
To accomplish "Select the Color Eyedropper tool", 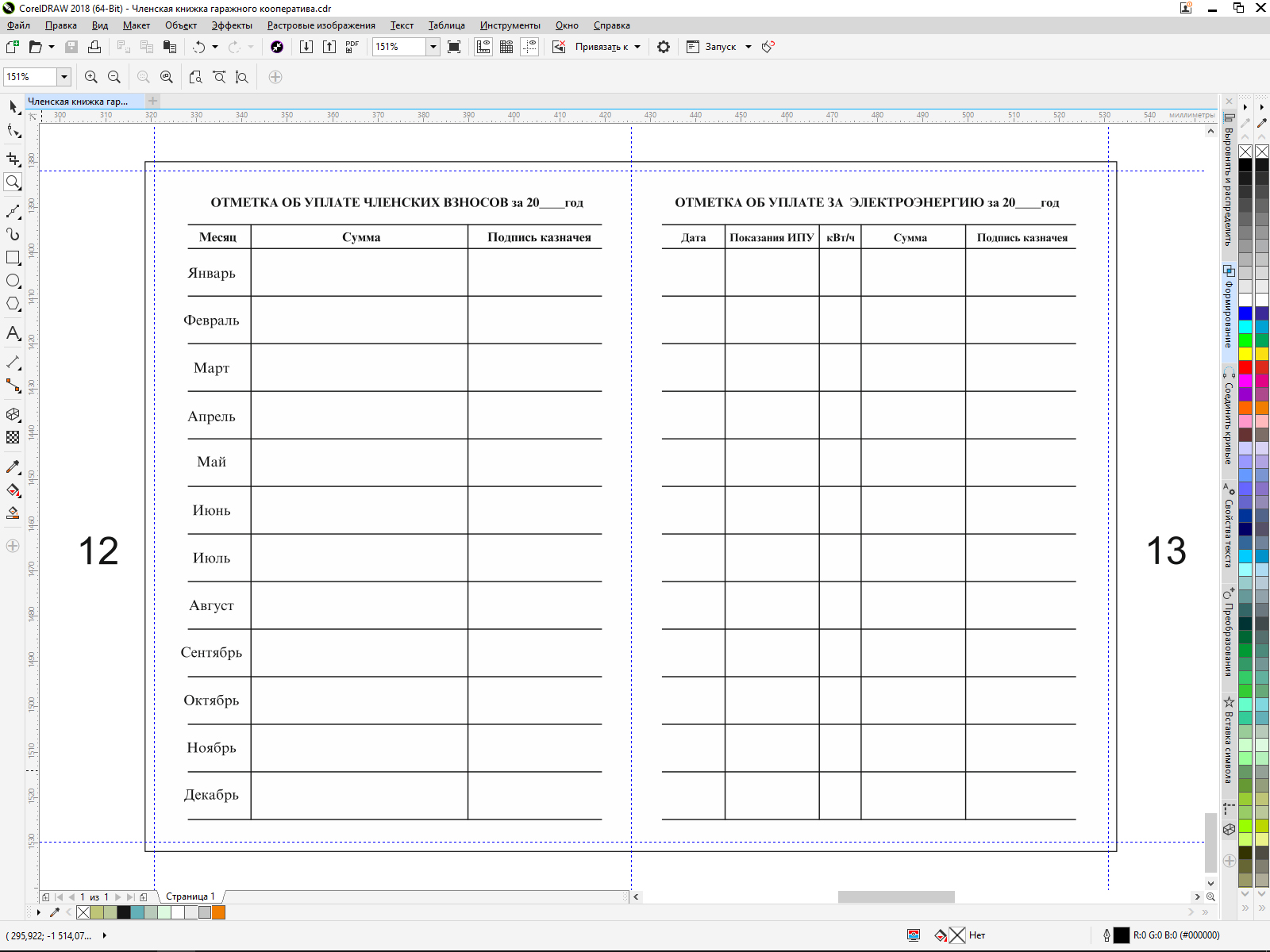I will 13,467.
